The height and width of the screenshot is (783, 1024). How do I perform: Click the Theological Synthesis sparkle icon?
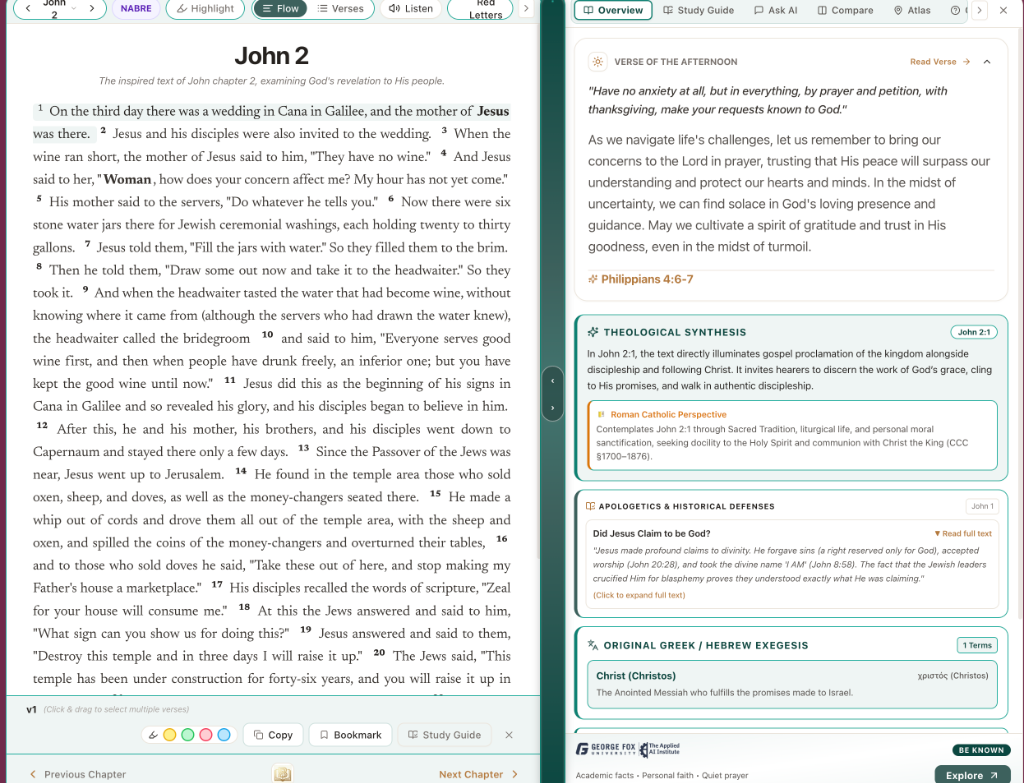pos(593,332)
